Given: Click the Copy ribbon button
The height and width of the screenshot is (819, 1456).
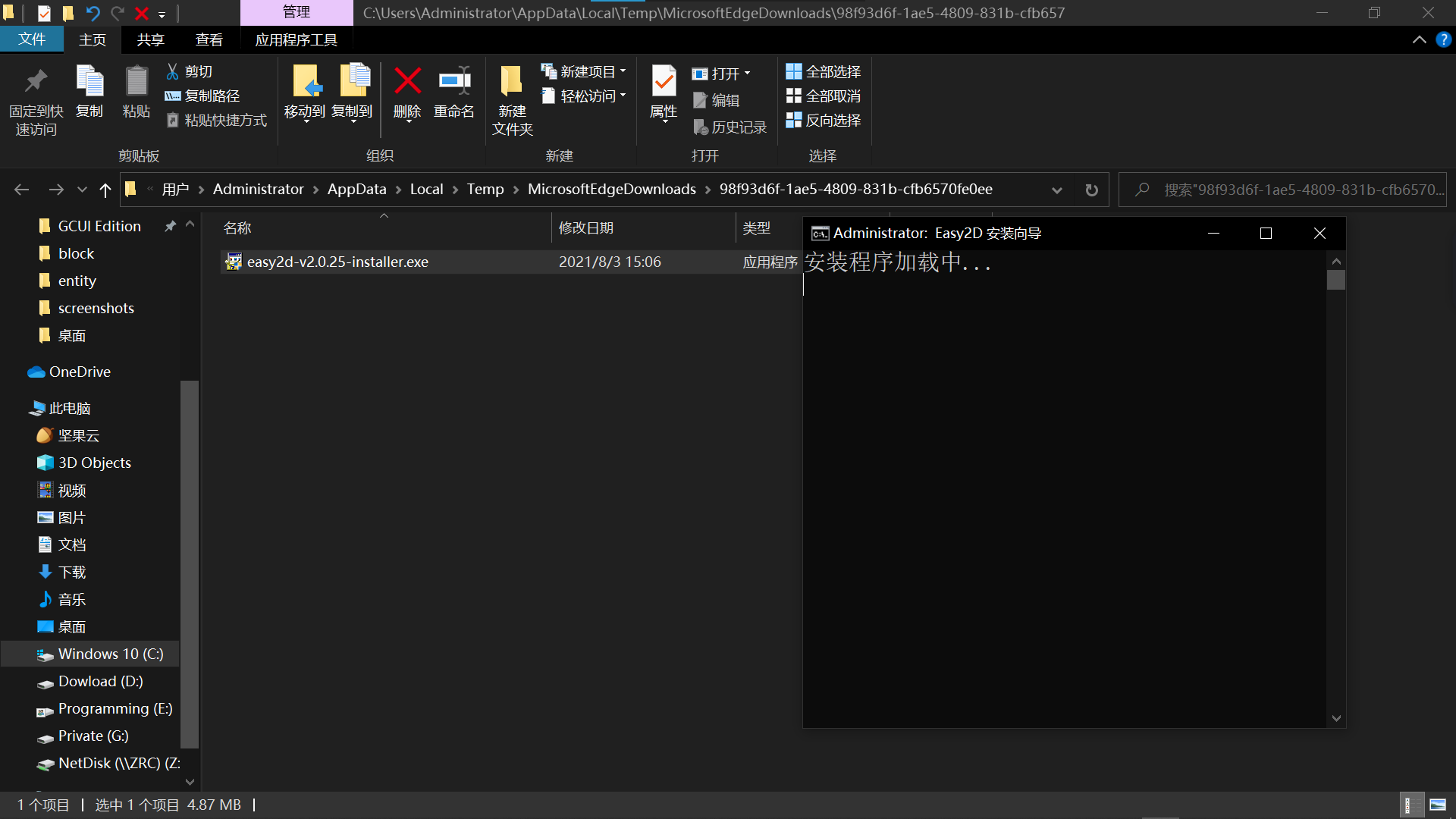Looking at the screenshot, I should point(89,92).
